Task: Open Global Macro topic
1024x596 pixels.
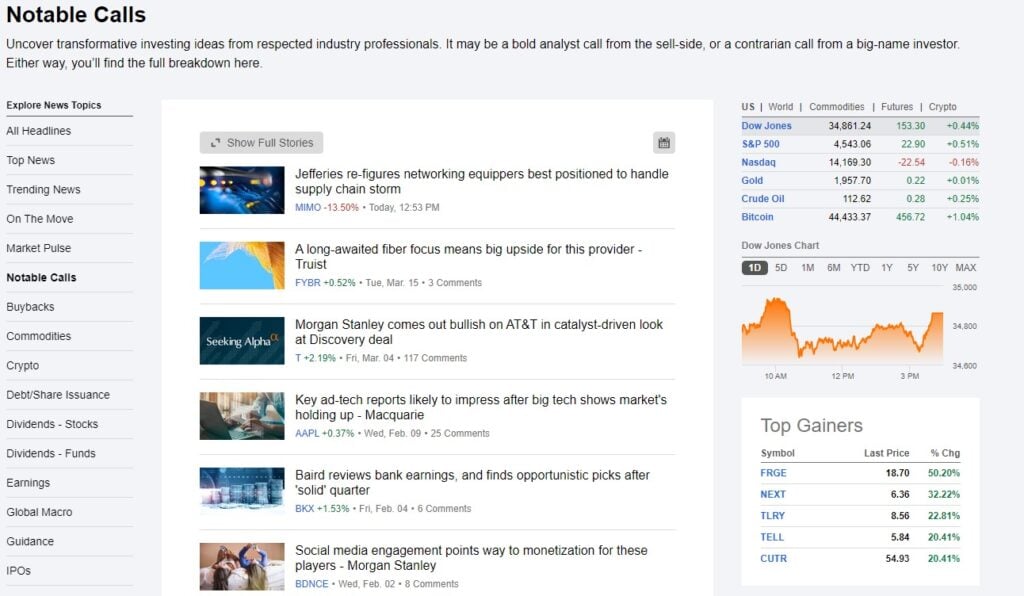Action: point(39,512)
